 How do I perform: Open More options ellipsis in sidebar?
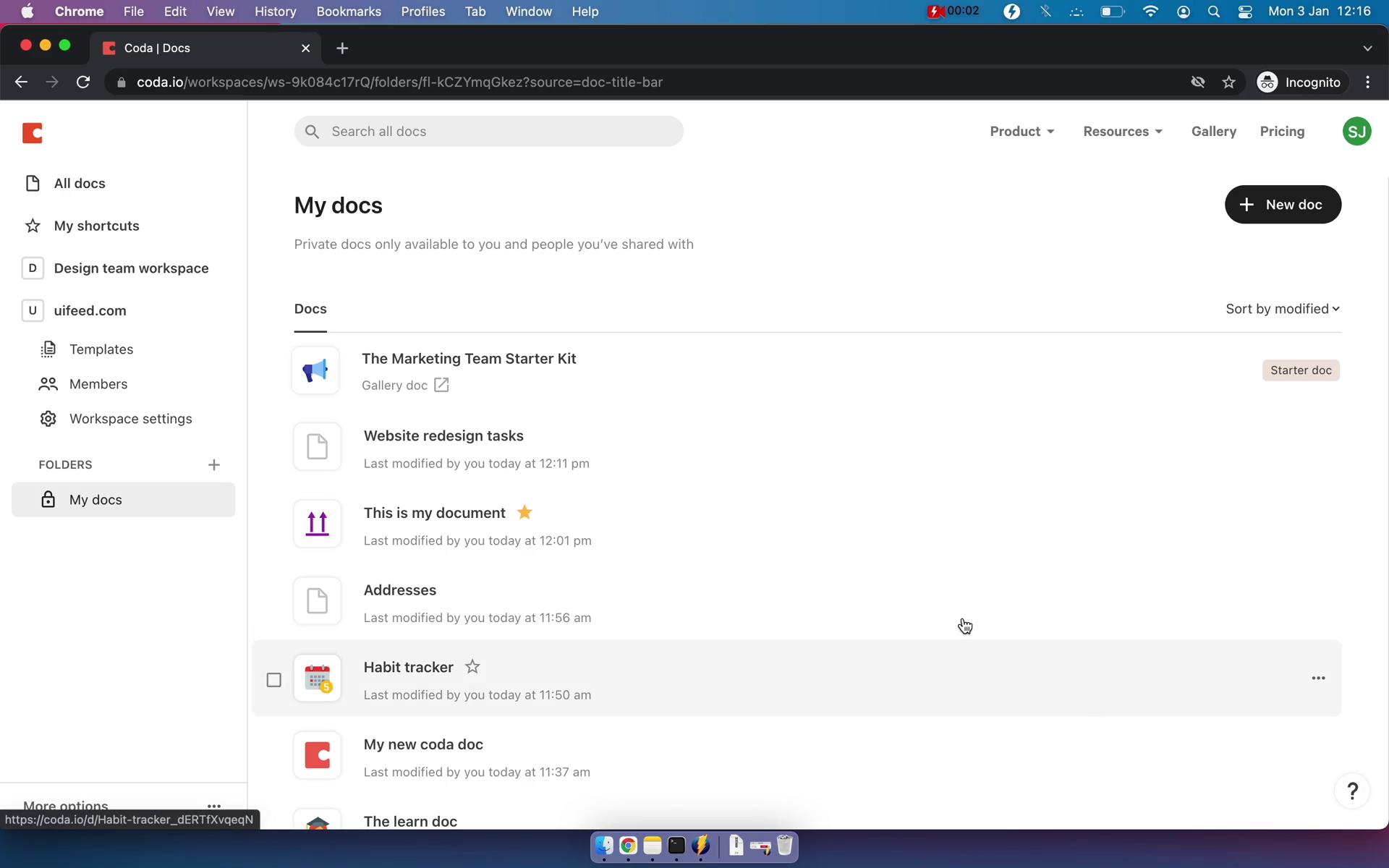point(214,805)
